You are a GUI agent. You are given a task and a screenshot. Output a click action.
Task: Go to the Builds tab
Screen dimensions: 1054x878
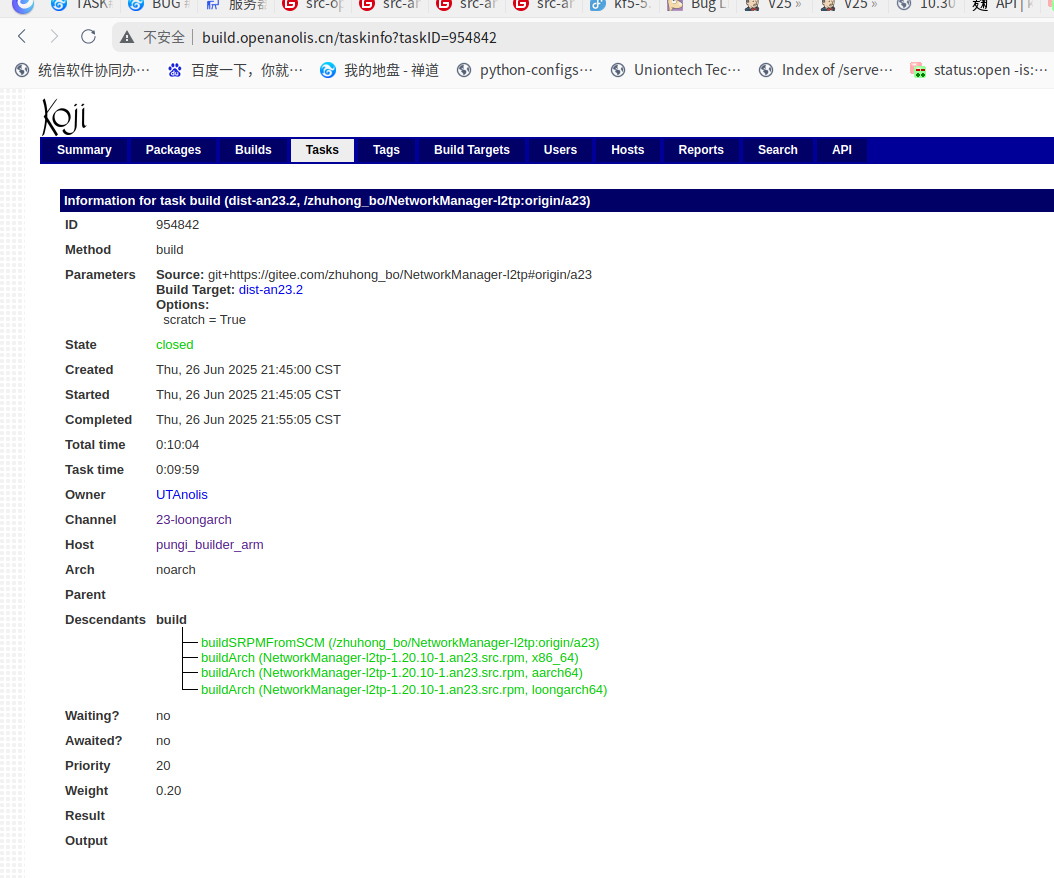point(253,150)
